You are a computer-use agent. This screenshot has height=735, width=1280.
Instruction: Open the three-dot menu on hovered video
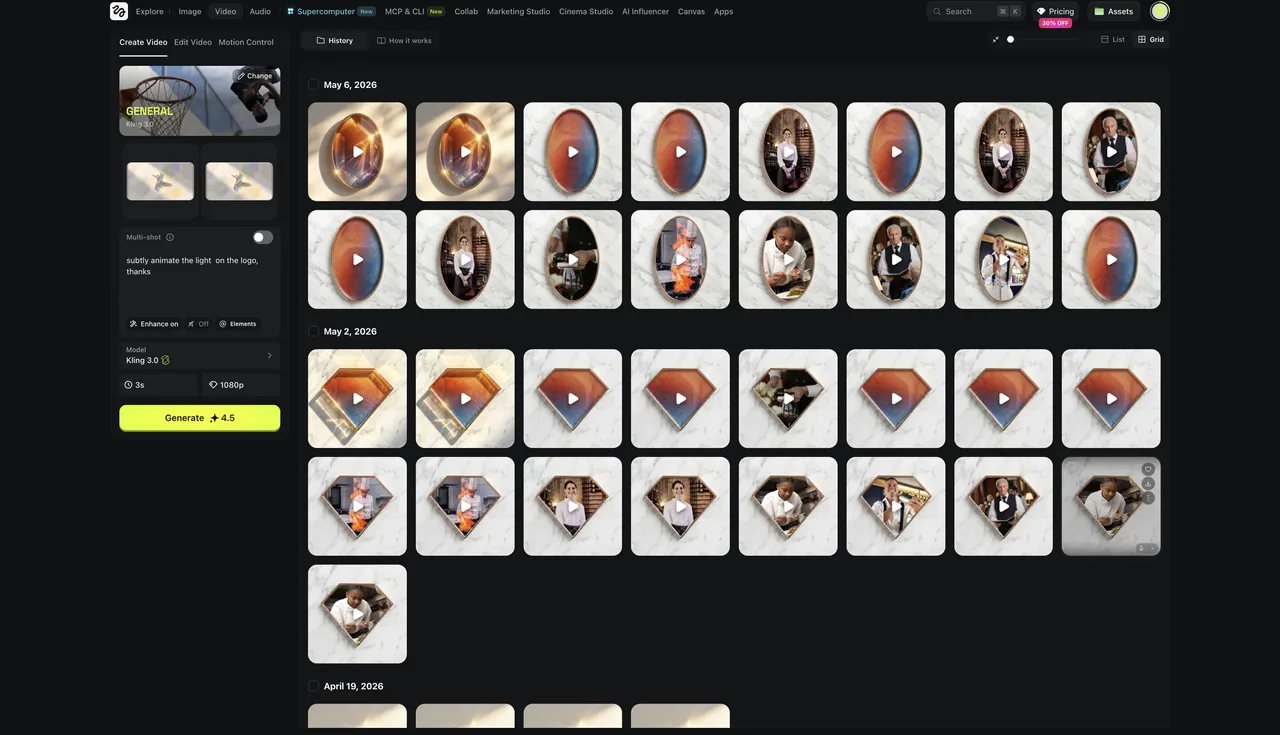coord(1148,498)
